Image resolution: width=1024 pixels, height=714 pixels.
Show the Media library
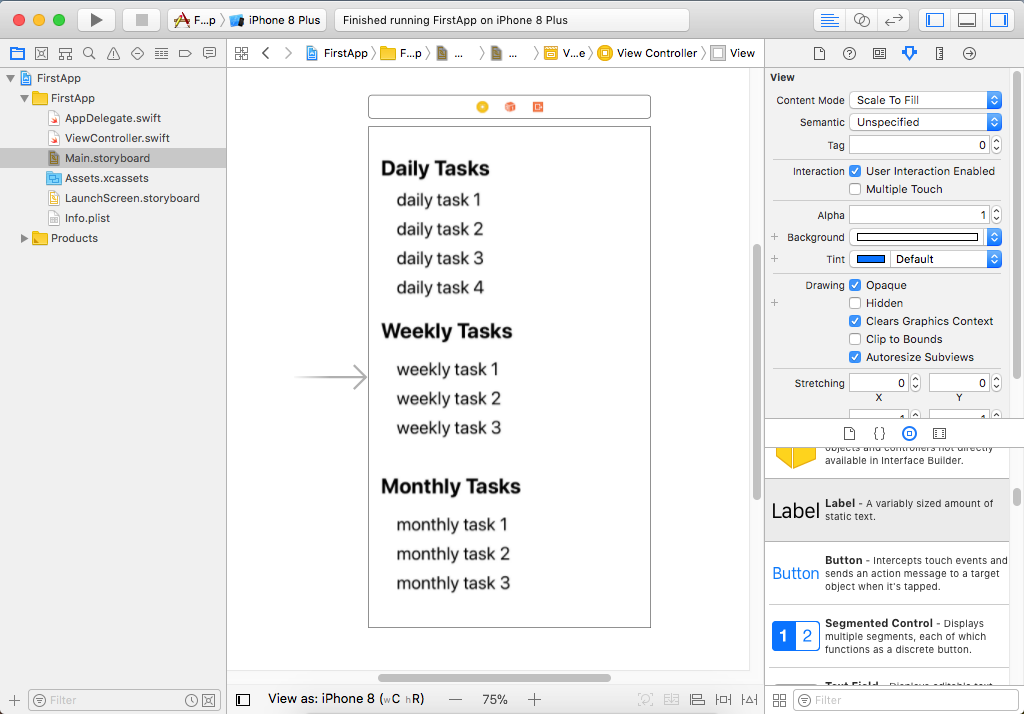coord(939,433)
